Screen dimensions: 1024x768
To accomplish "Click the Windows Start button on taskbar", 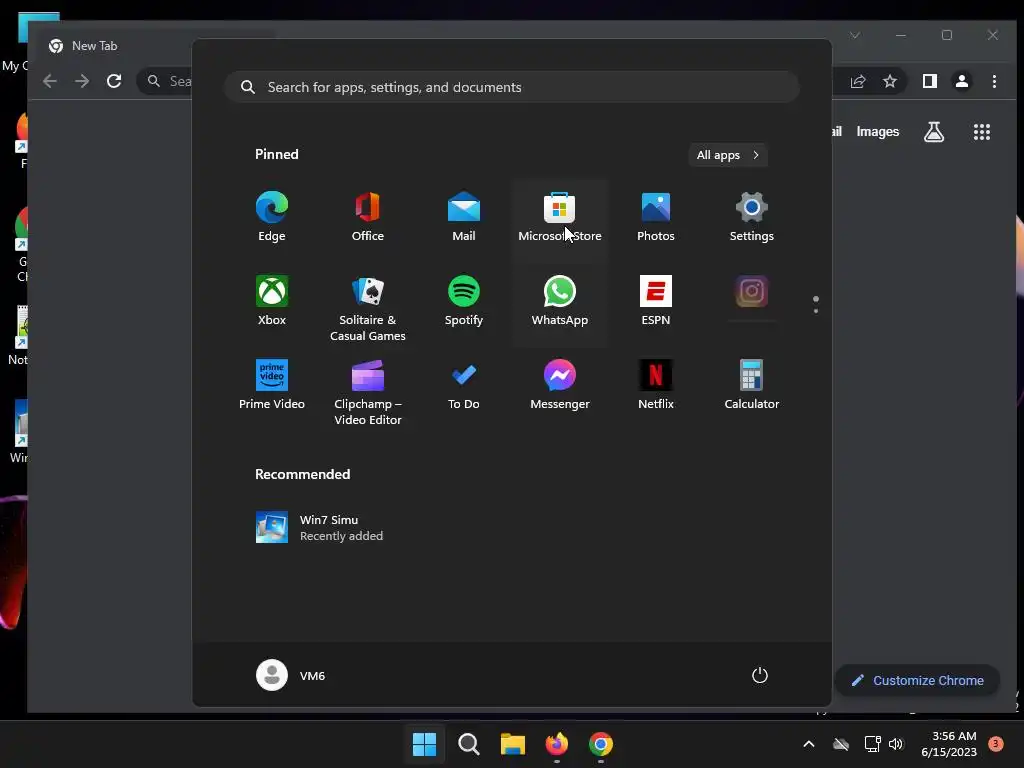I will (x=424, y=743).
